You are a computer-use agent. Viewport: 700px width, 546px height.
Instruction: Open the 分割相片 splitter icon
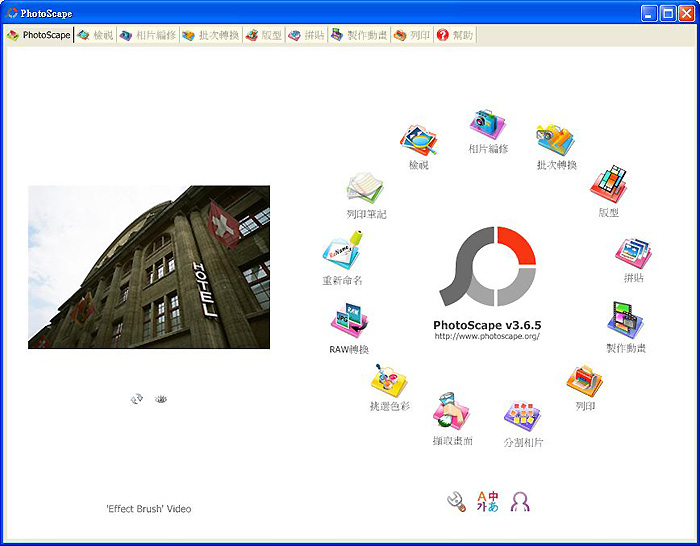tap(522, 416)
